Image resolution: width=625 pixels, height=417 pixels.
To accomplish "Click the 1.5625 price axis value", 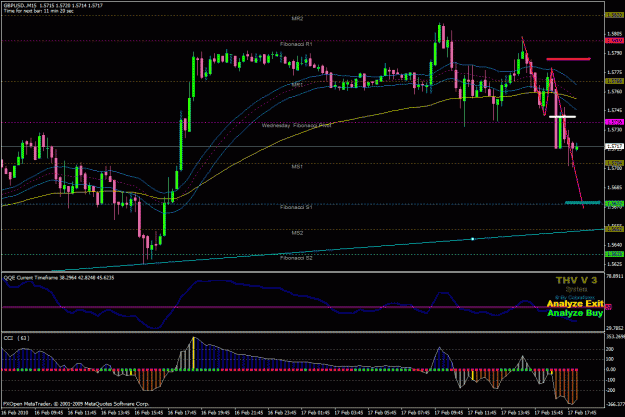I will tap(614, 264).
